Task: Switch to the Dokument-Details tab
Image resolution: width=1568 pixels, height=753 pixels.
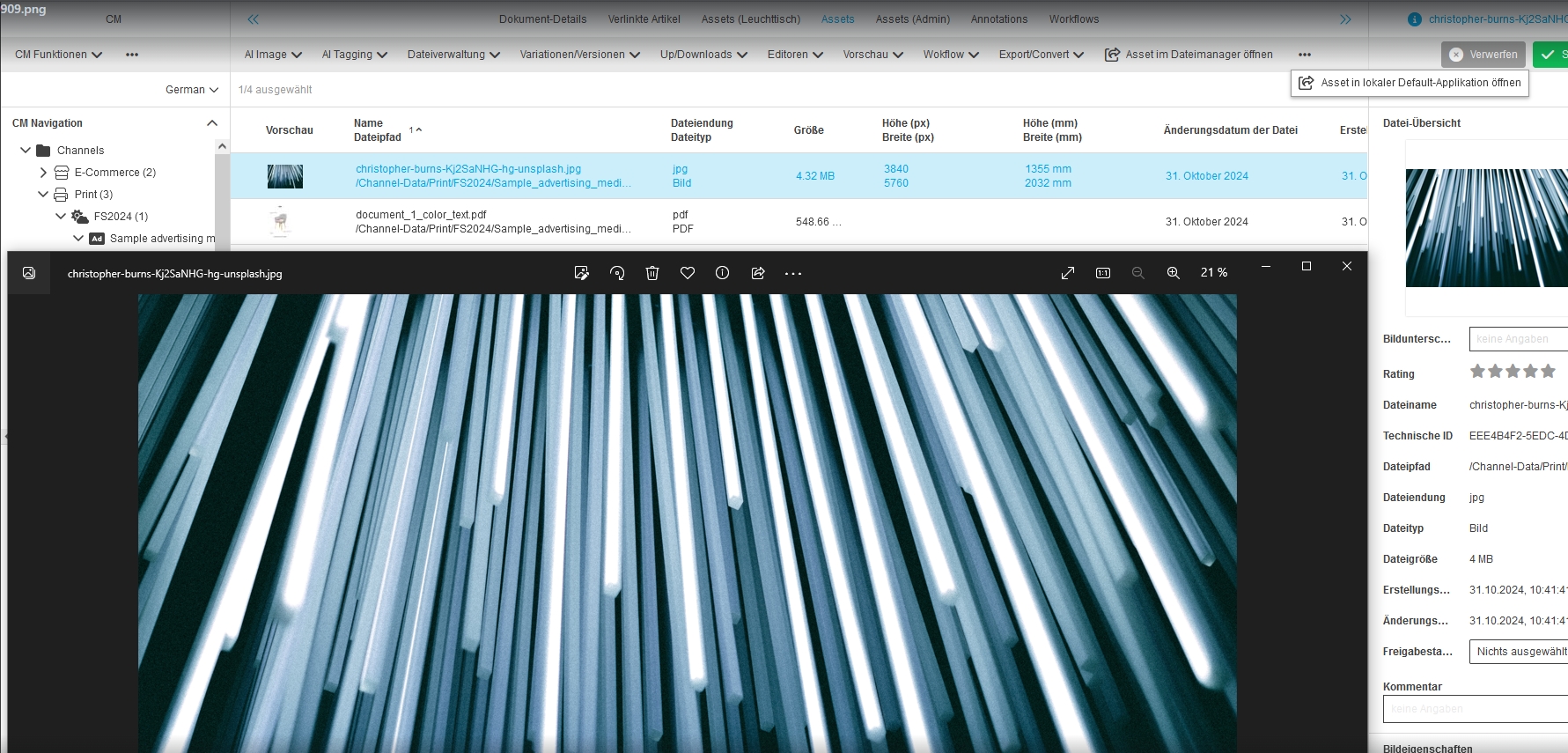Action: [x=542, y=19]
